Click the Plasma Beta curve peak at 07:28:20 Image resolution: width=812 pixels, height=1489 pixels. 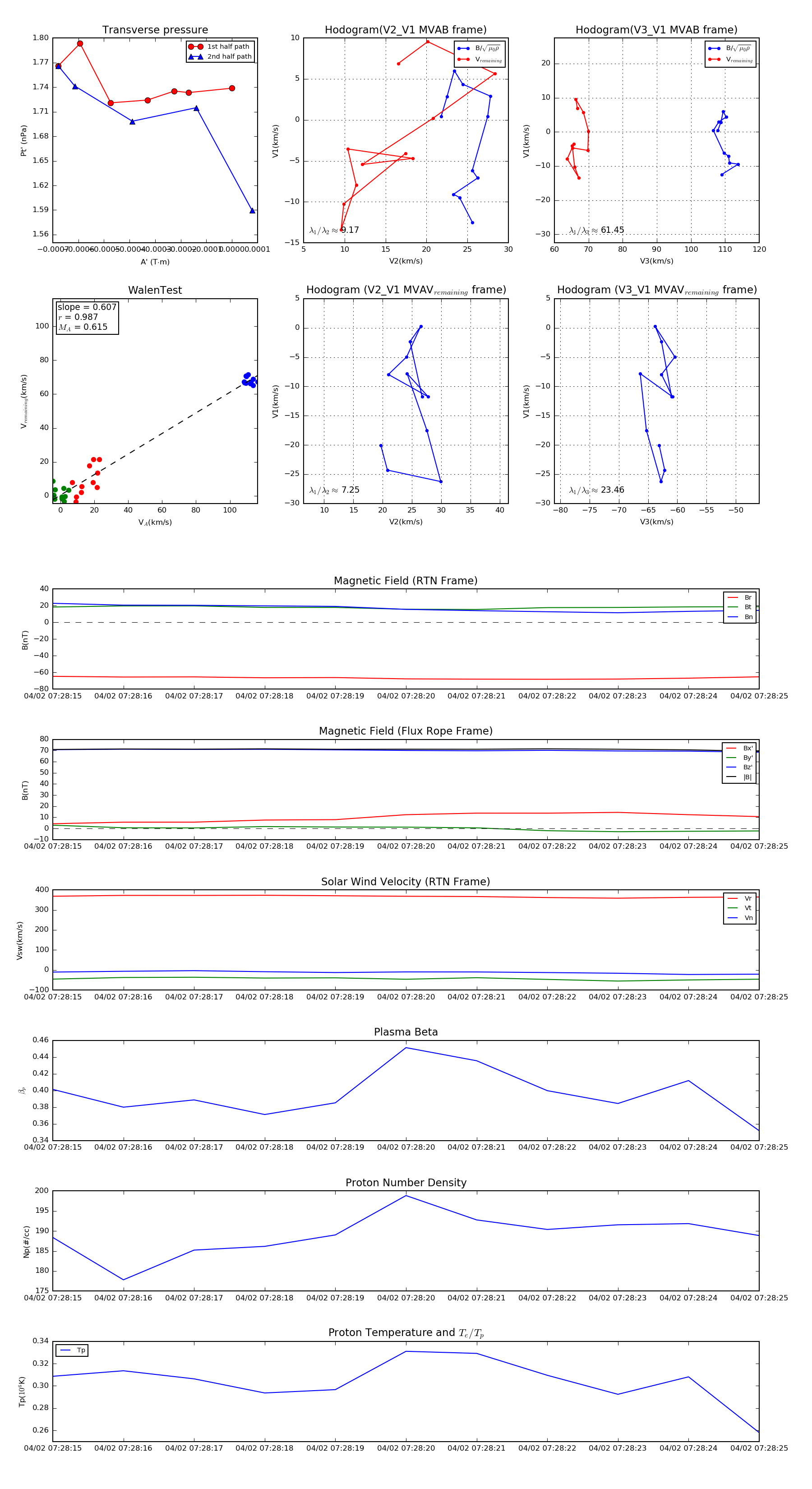pyautogui.click(x=406, y=1047)
